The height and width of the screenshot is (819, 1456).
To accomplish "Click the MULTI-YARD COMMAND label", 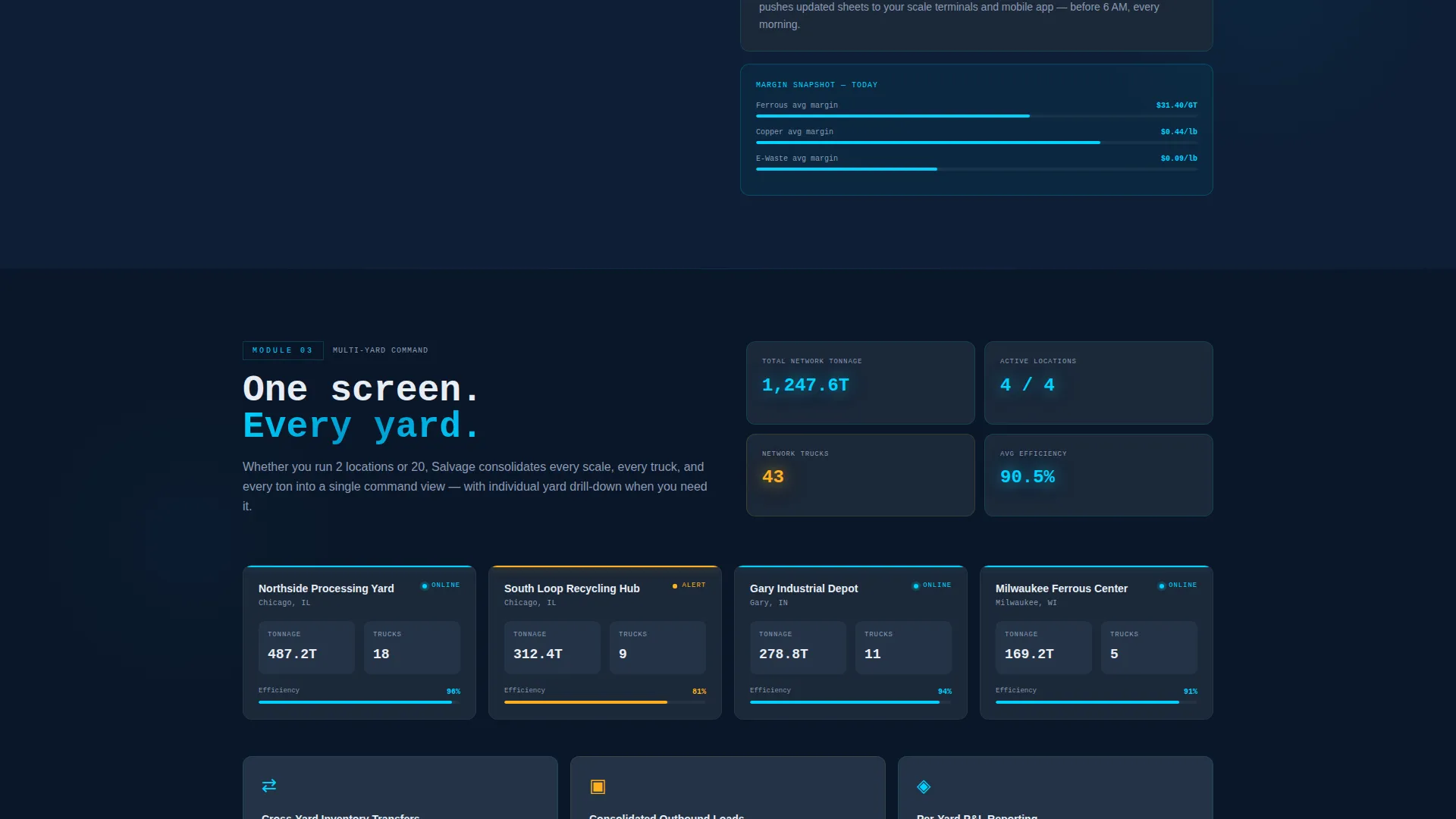I will tap(381, 350).
